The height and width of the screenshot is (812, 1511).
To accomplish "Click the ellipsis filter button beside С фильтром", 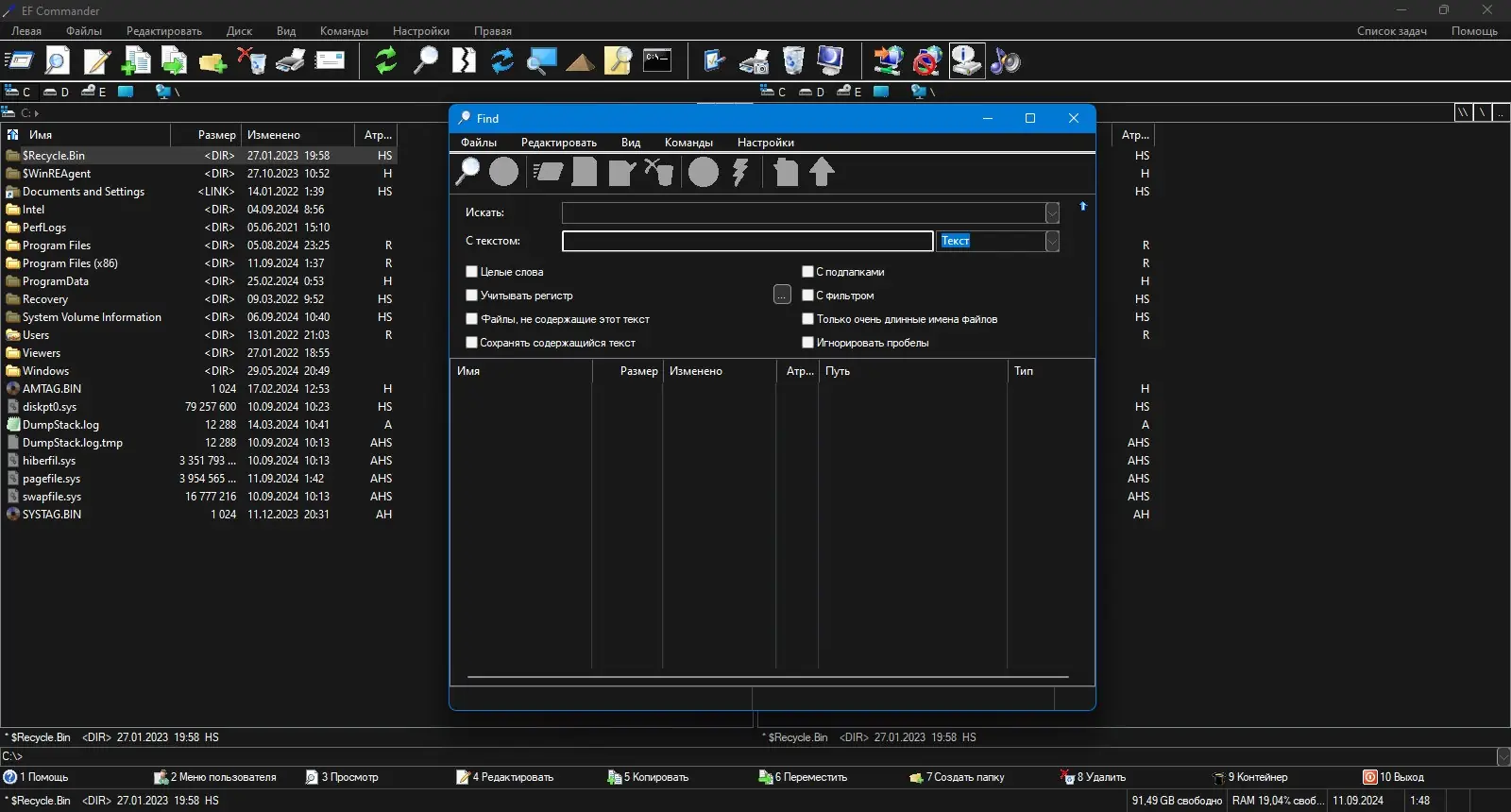I will pyautogui.click(x=782, y=295).
